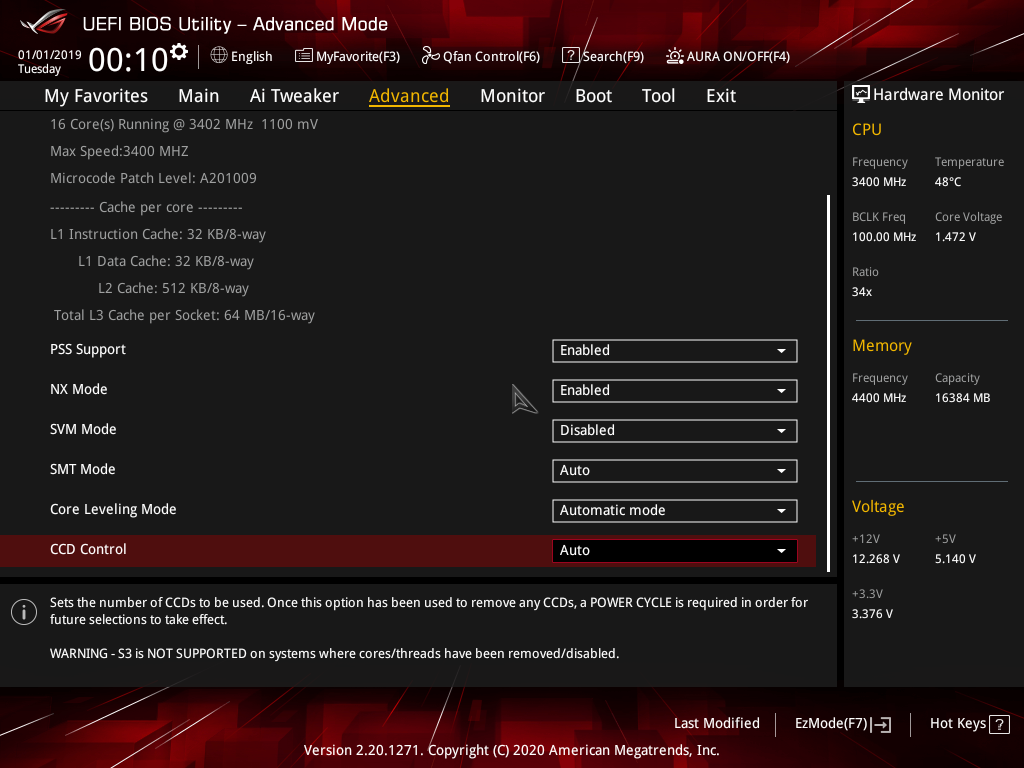Open the Core Leveling Mode dropdown
The height and width of the screenshot is (768, 1024).
(675, 511)
